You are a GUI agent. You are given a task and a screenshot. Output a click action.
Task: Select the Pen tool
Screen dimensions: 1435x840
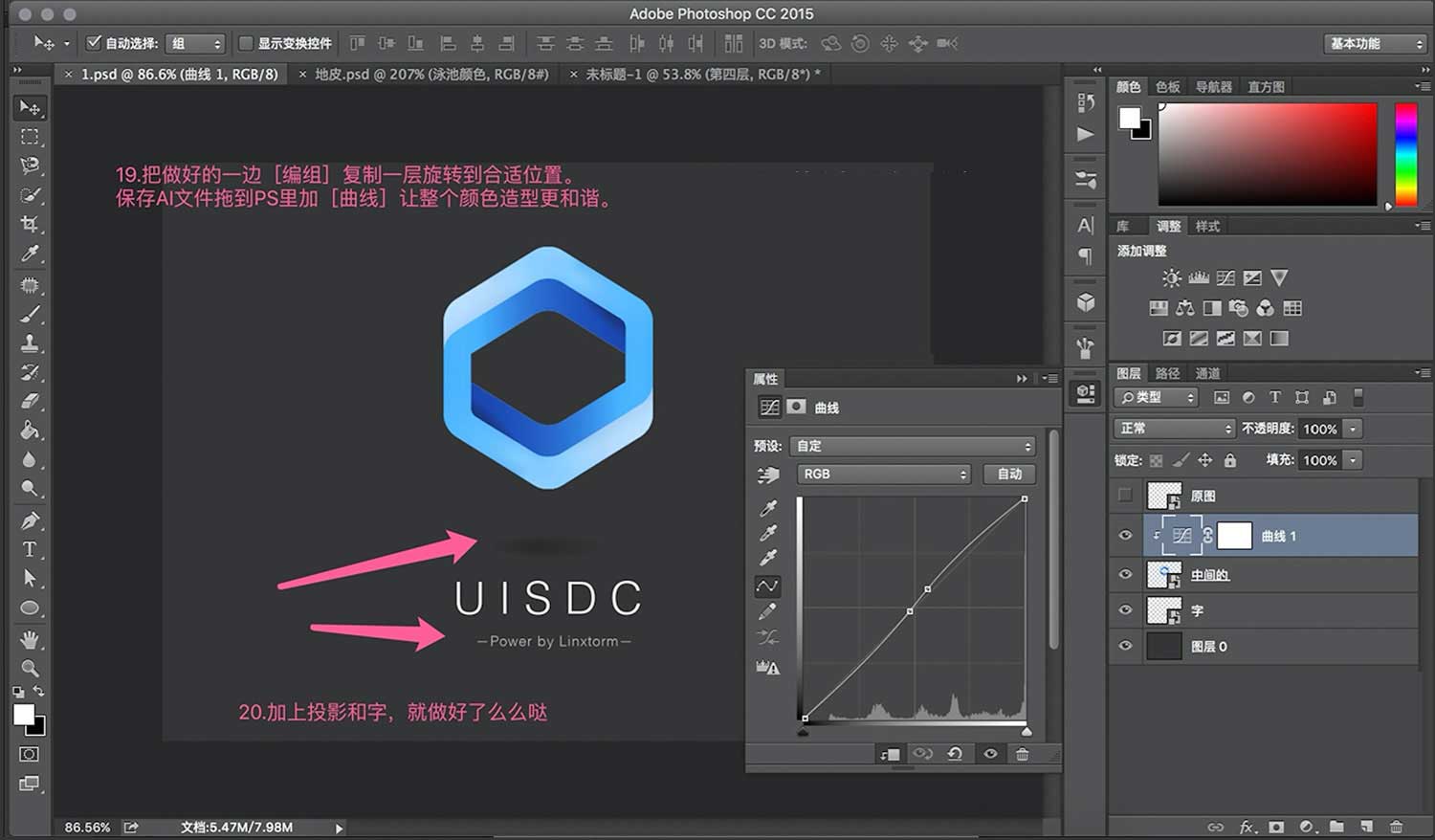coord(30,520)
